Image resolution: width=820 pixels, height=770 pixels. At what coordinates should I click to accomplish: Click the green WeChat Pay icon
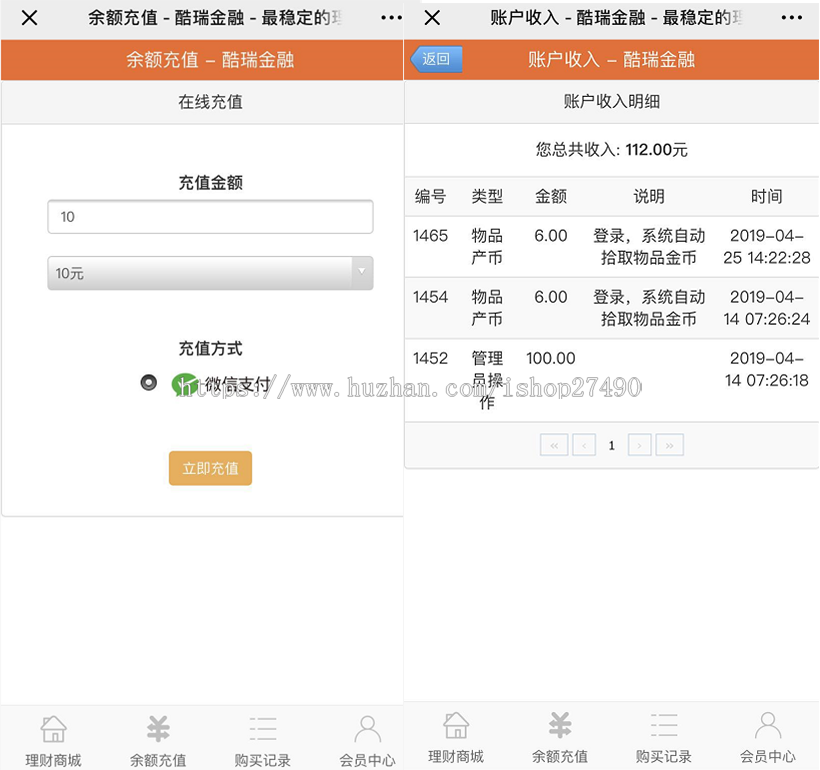click(184, 384)
